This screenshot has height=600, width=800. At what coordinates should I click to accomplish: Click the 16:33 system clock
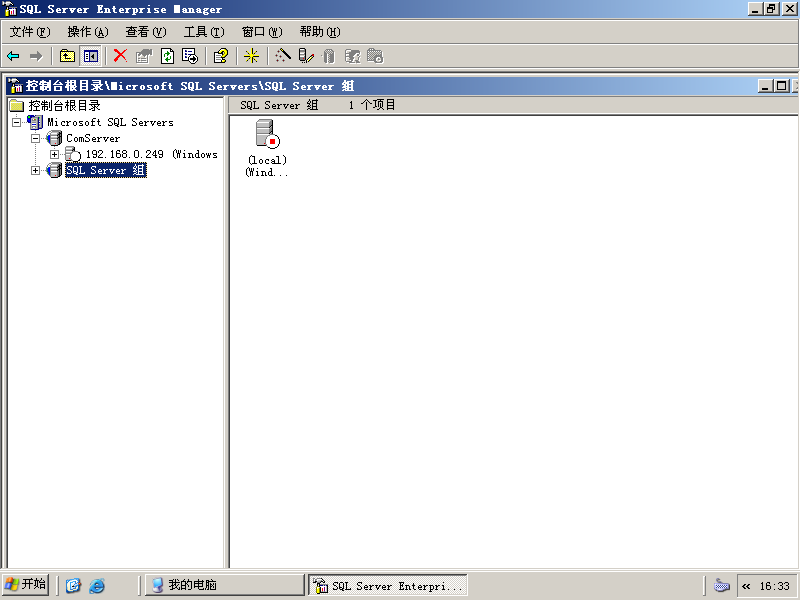coord(774,586)
